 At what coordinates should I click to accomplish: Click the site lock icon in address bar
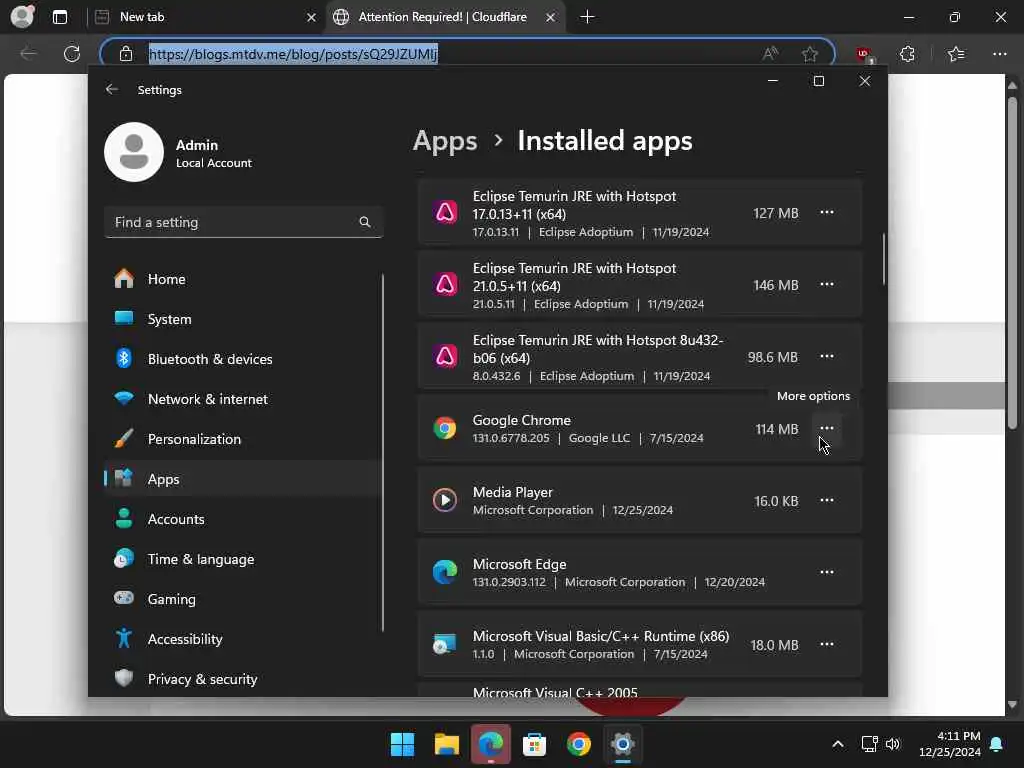pyautogui.click(x=126, y=54)
